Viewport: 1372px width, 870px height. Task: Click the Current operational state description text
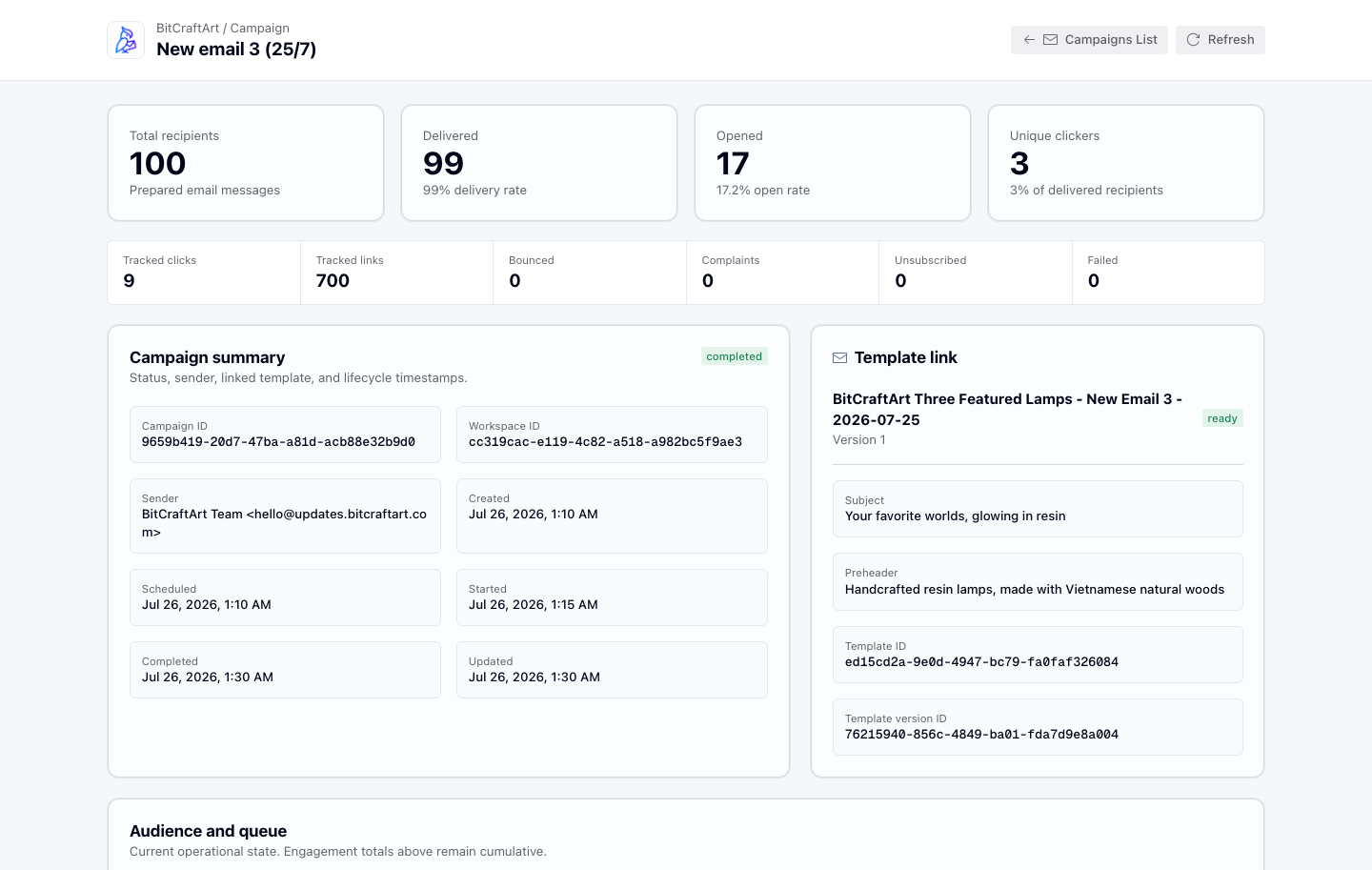(338, 852)
